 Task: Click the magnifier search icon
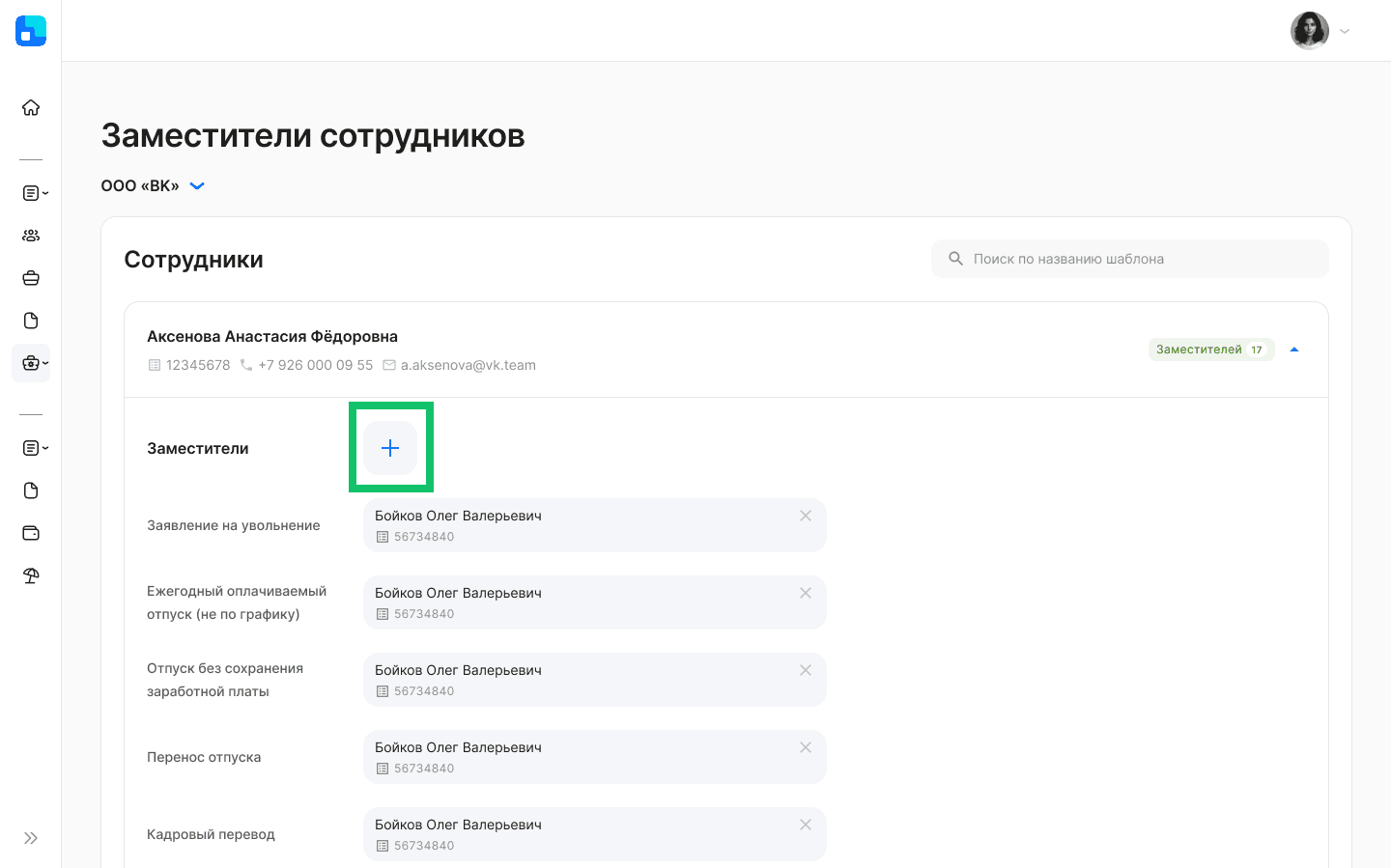[955, 259]
